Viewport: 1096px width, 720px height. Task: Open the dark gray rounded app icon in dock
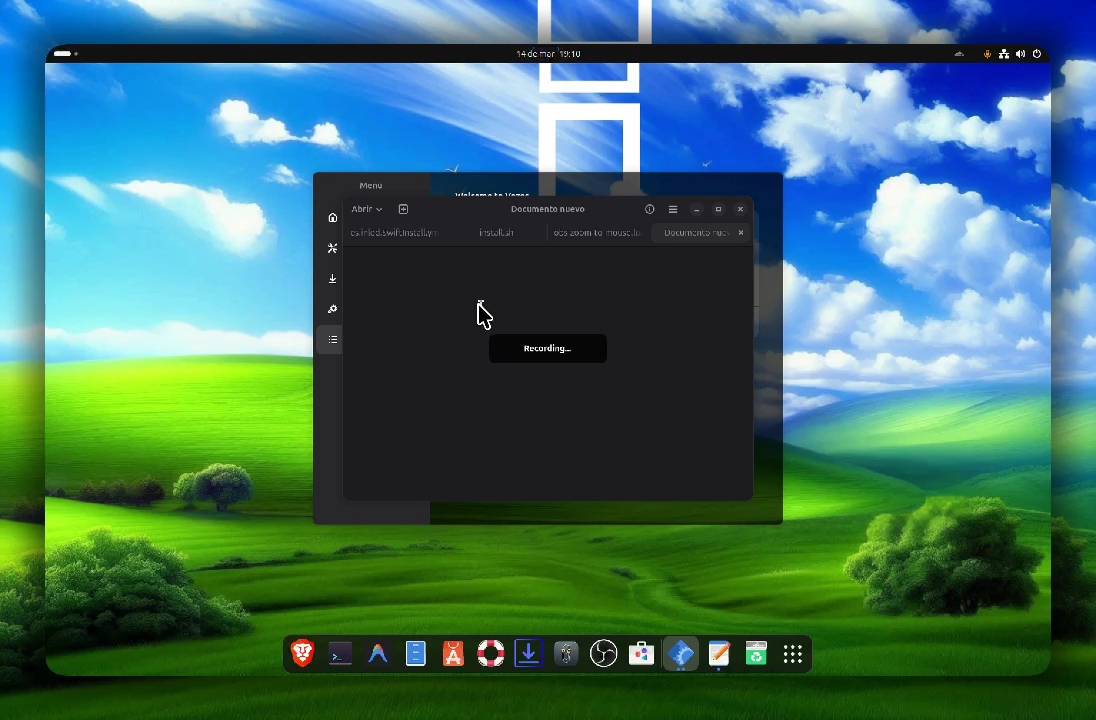point(566,654)
